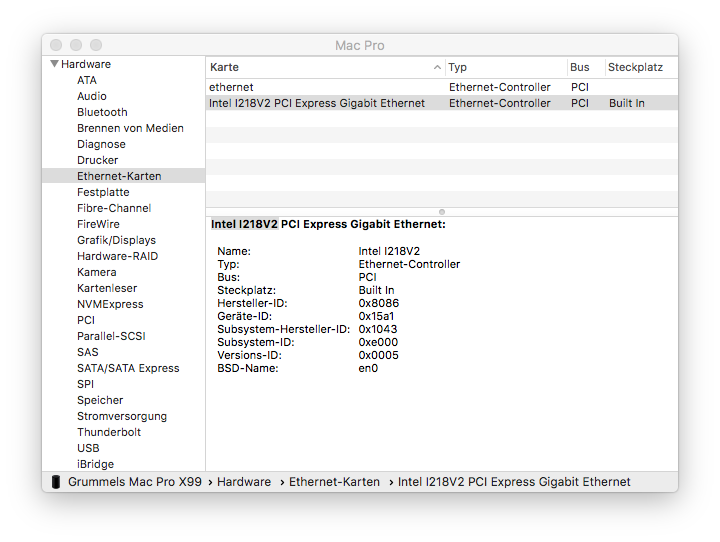Select NVMExpress entry

tap(110, 304)
